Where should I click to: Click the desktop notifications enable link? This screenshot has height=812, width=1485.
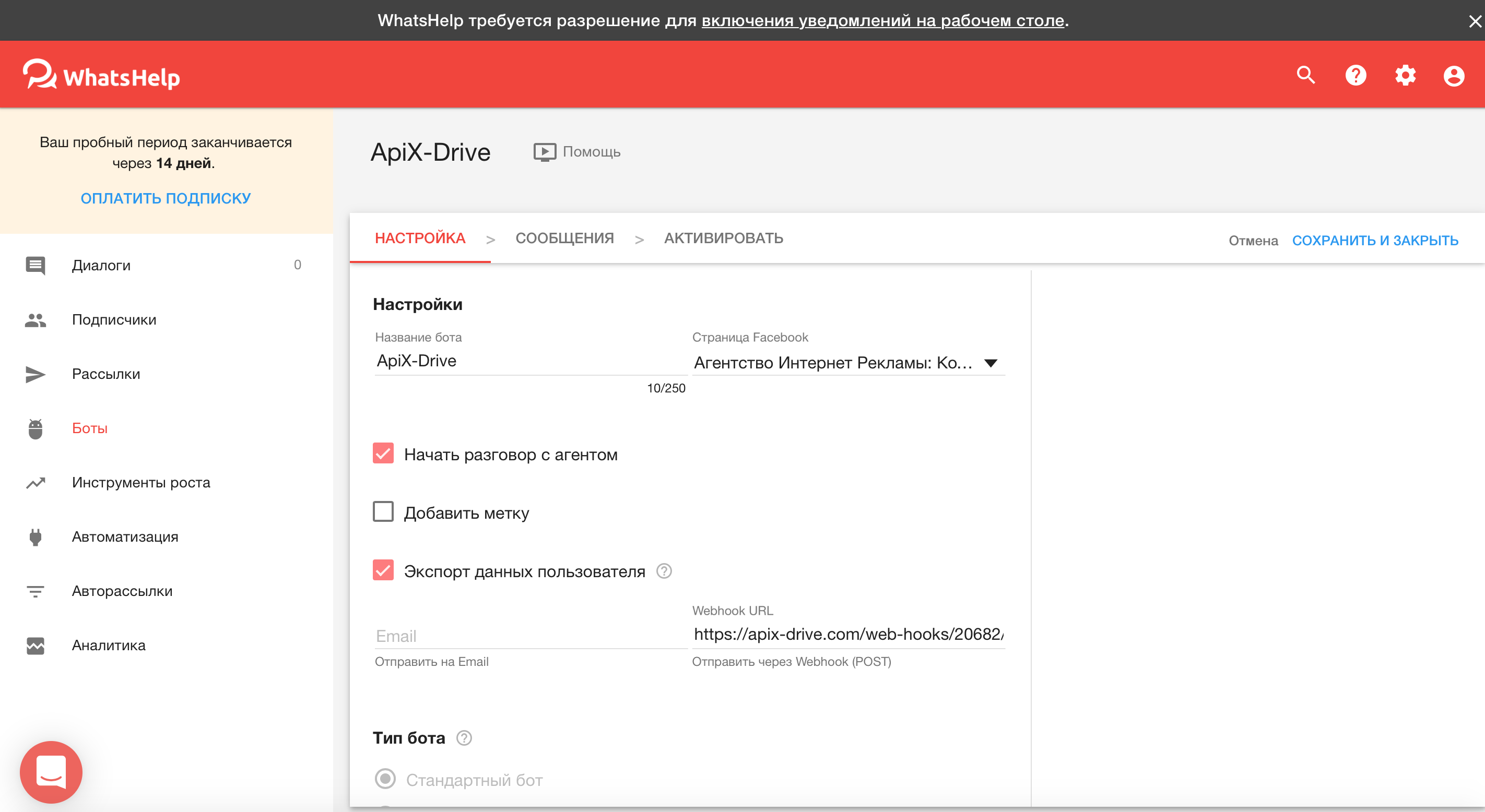[882, 20]
